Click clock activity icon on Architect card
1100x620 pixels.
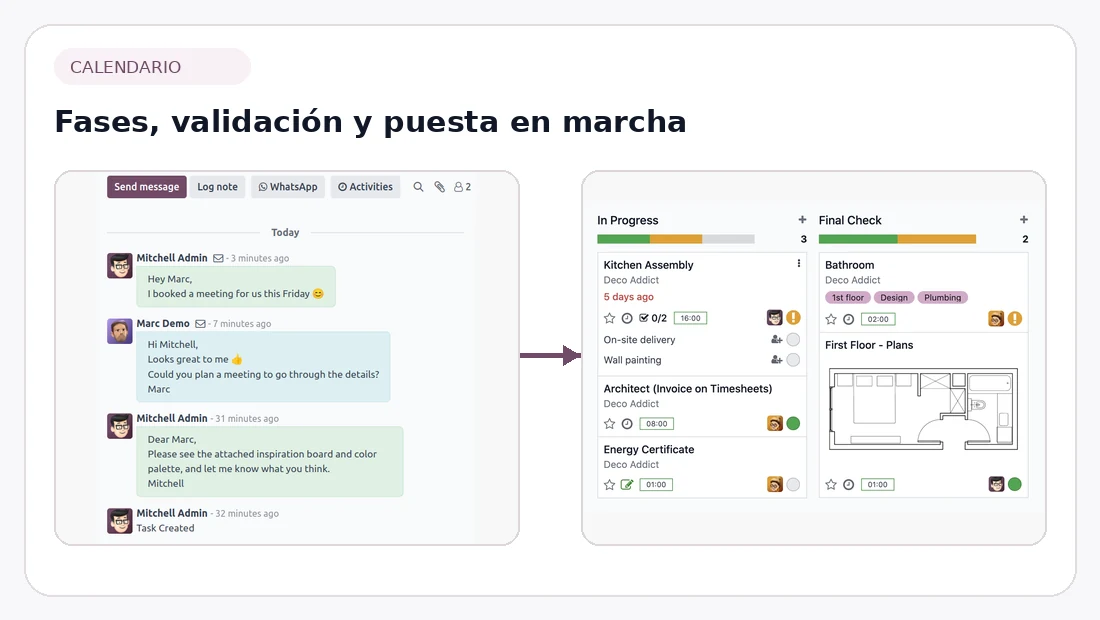(x=627, y=424)
